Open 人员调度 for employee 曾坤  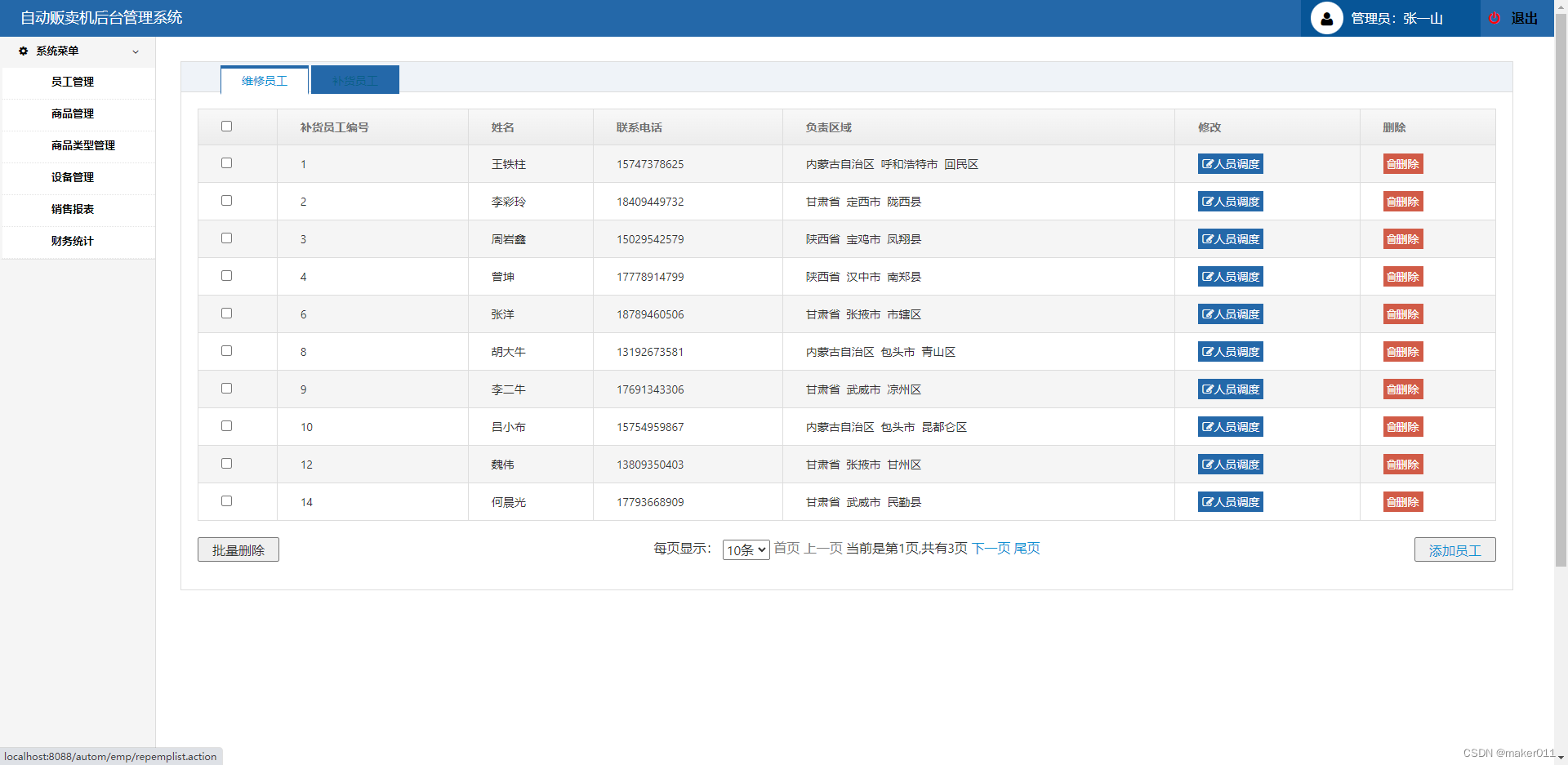[1230, 277]
